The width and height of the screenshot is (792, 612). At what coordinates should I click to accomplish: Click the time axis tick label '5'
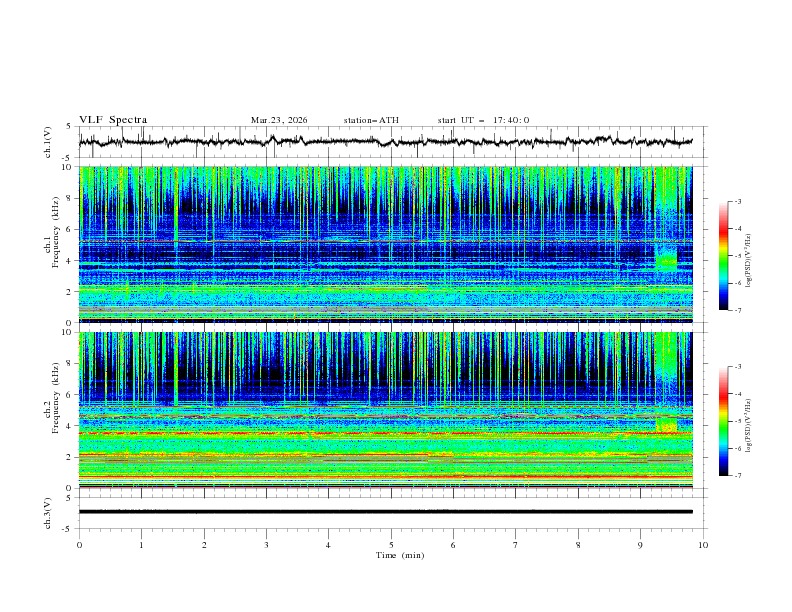click(x=391, y=545)
